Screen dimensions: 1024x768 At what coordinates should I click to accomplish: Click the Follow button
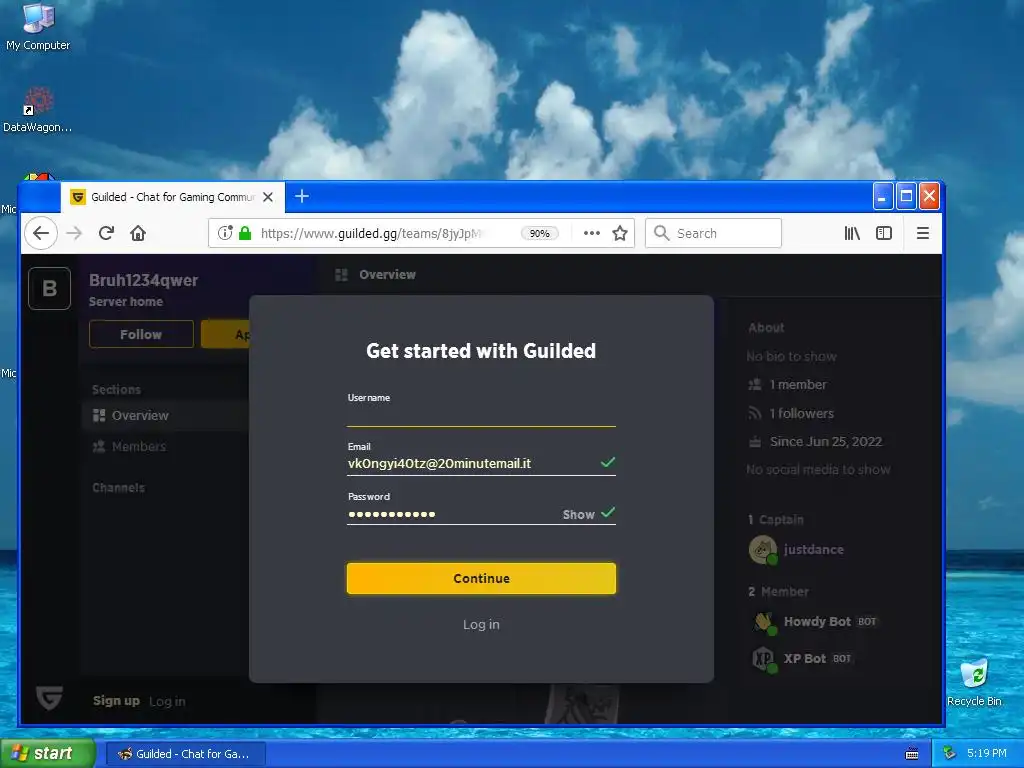(141, 334)
